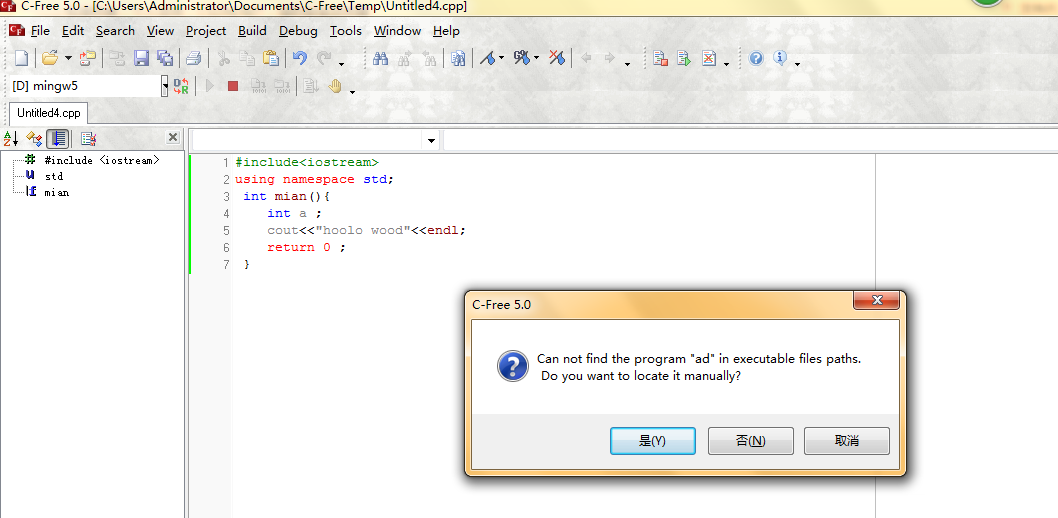Click the Redo arrow icon
Image resolution: width=1058 pixels, height=518 pixels.
(x=325, y=58)
